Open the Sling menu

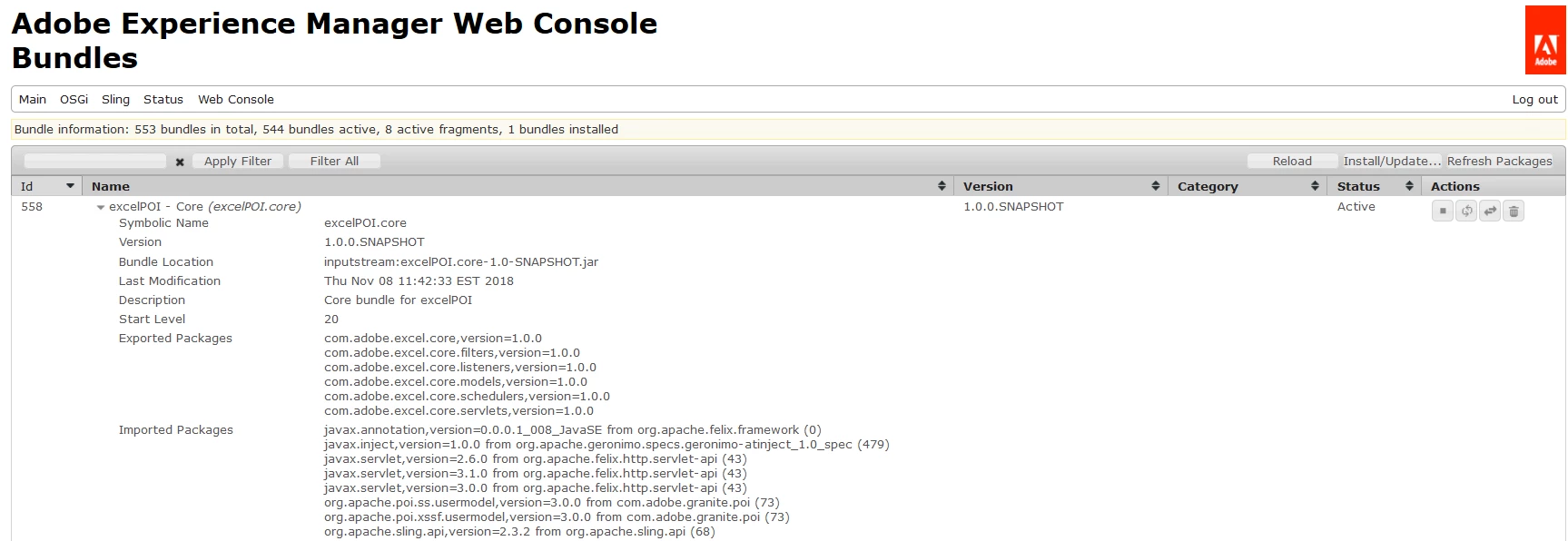tap(115, 100)
